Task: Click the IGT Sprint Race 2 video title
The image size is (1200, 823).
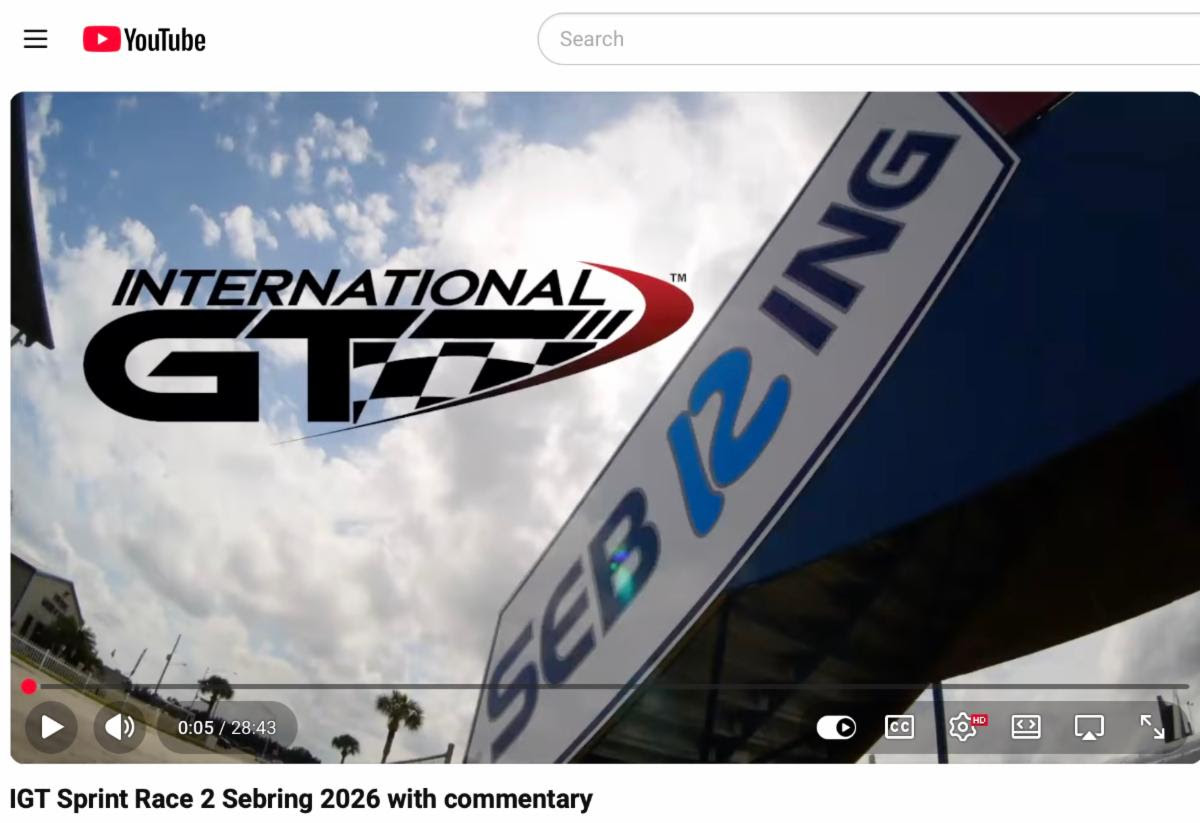Action: tap(301, 799)
